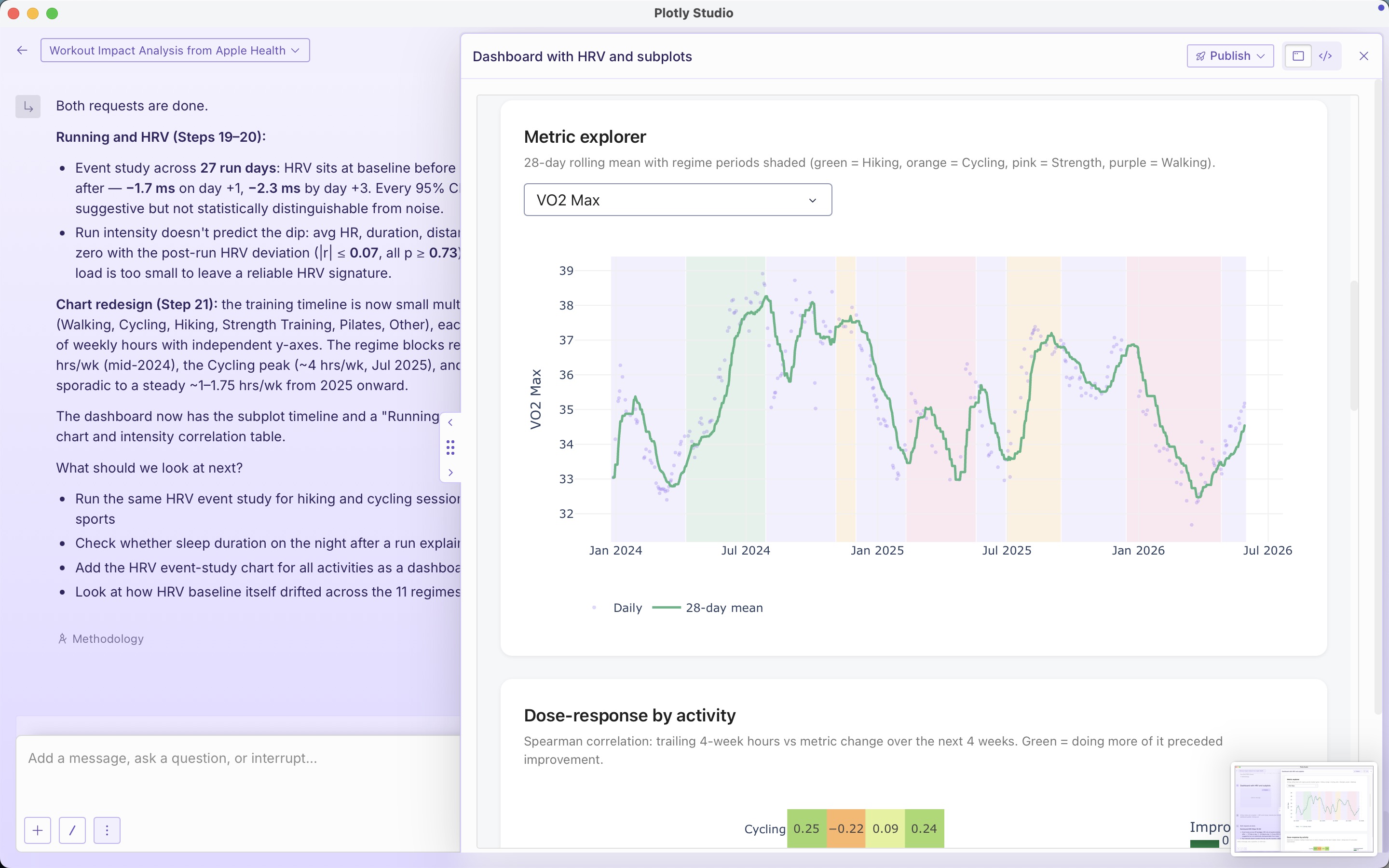
Task: Click the panel divider grip dots
Action: point(450,448)
